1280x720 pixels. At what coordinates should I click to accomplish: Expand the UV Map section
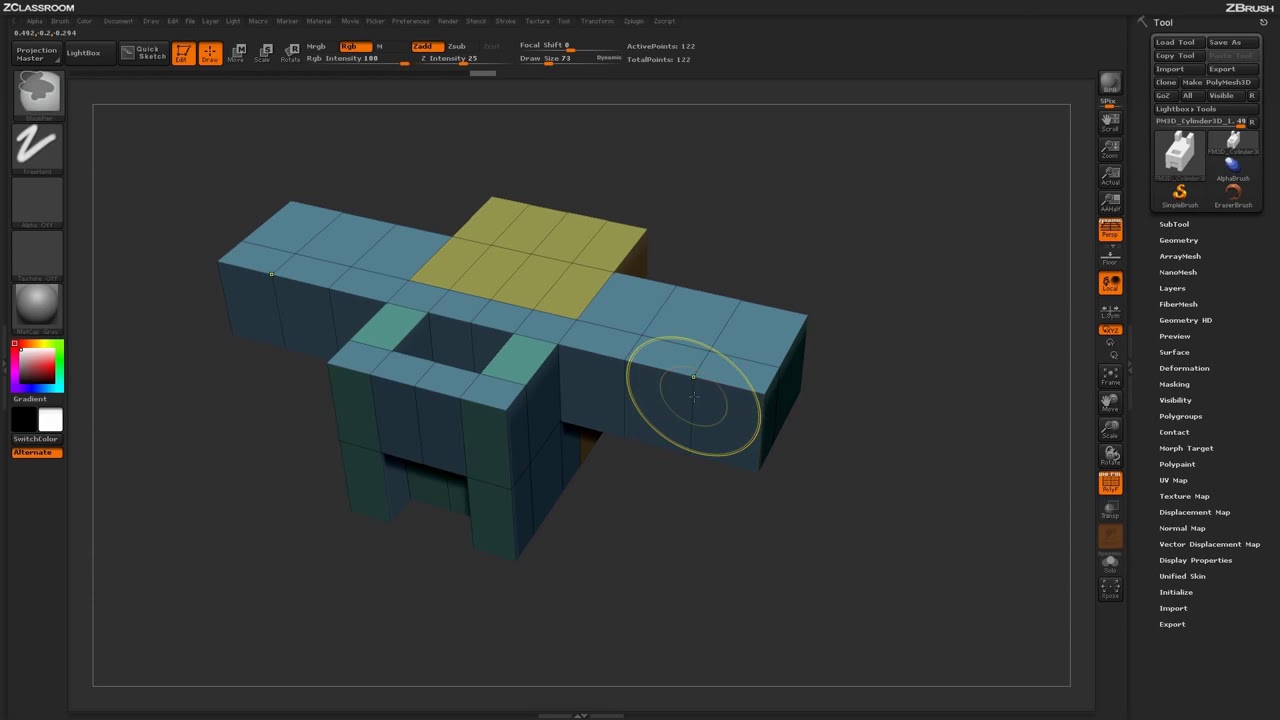[x=1173, y=480]
